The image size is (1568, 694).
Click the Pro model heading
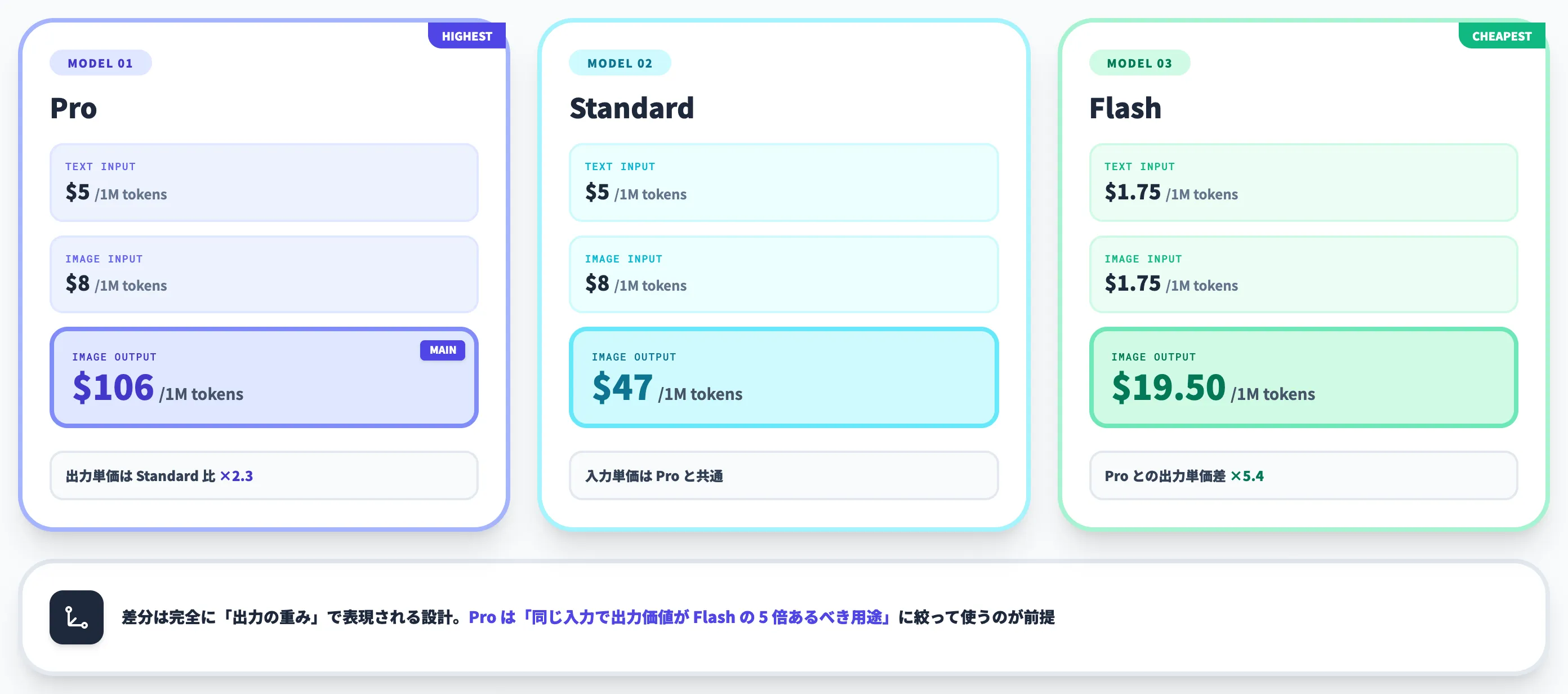click(x=74, y=108)
